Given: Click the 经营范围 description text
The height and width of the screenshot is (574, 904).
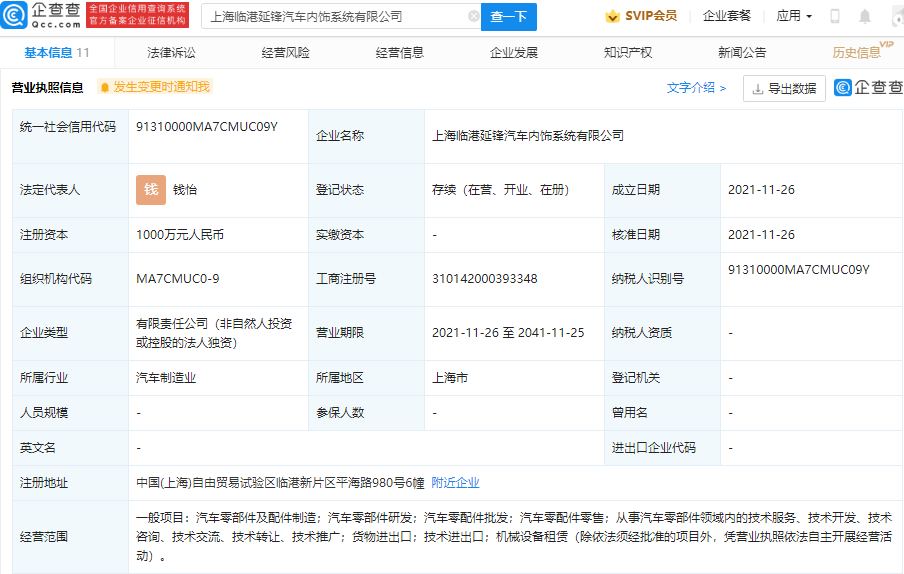Looking at the screenshot, I should point(514,537).
